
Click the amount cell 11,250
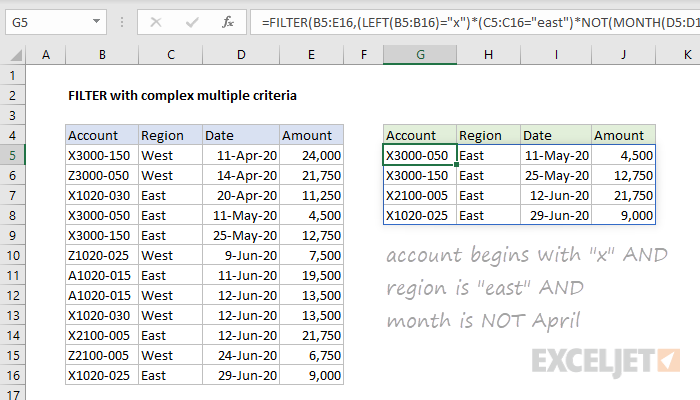tap(312, 196)
